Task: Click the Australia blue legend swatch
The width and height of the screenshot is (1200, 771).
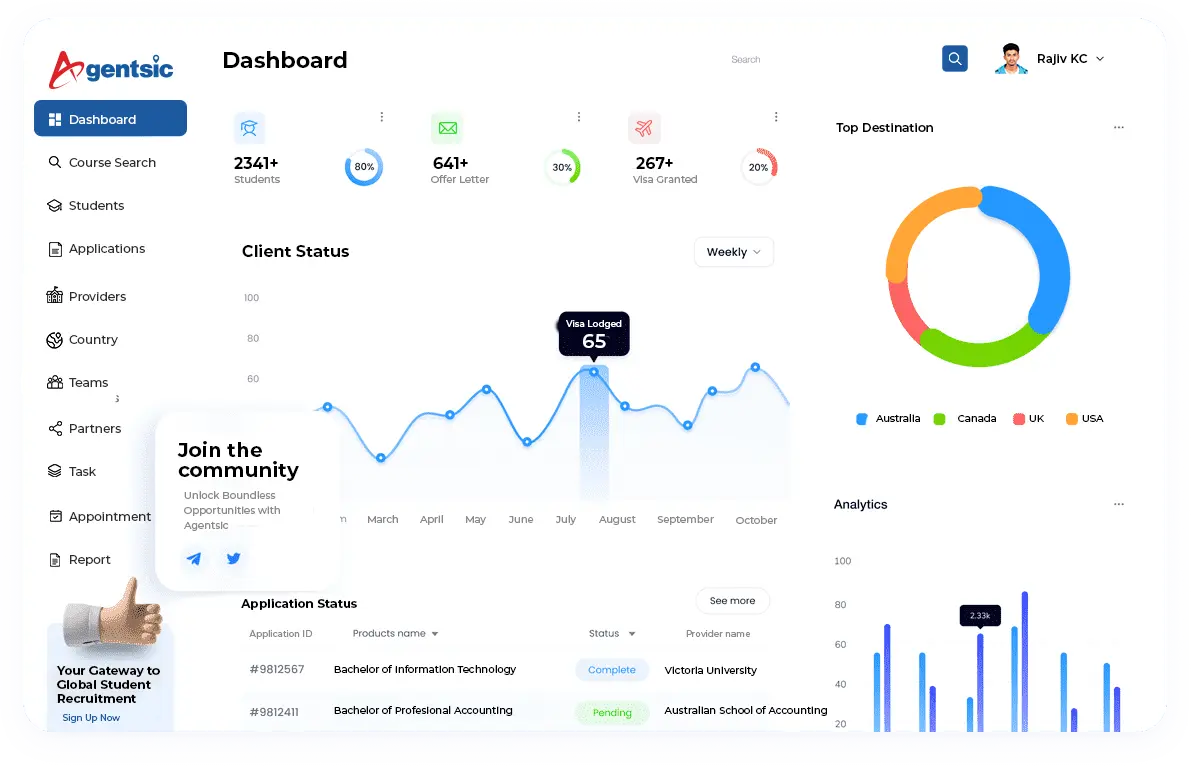Action: [x=862, y=419]
